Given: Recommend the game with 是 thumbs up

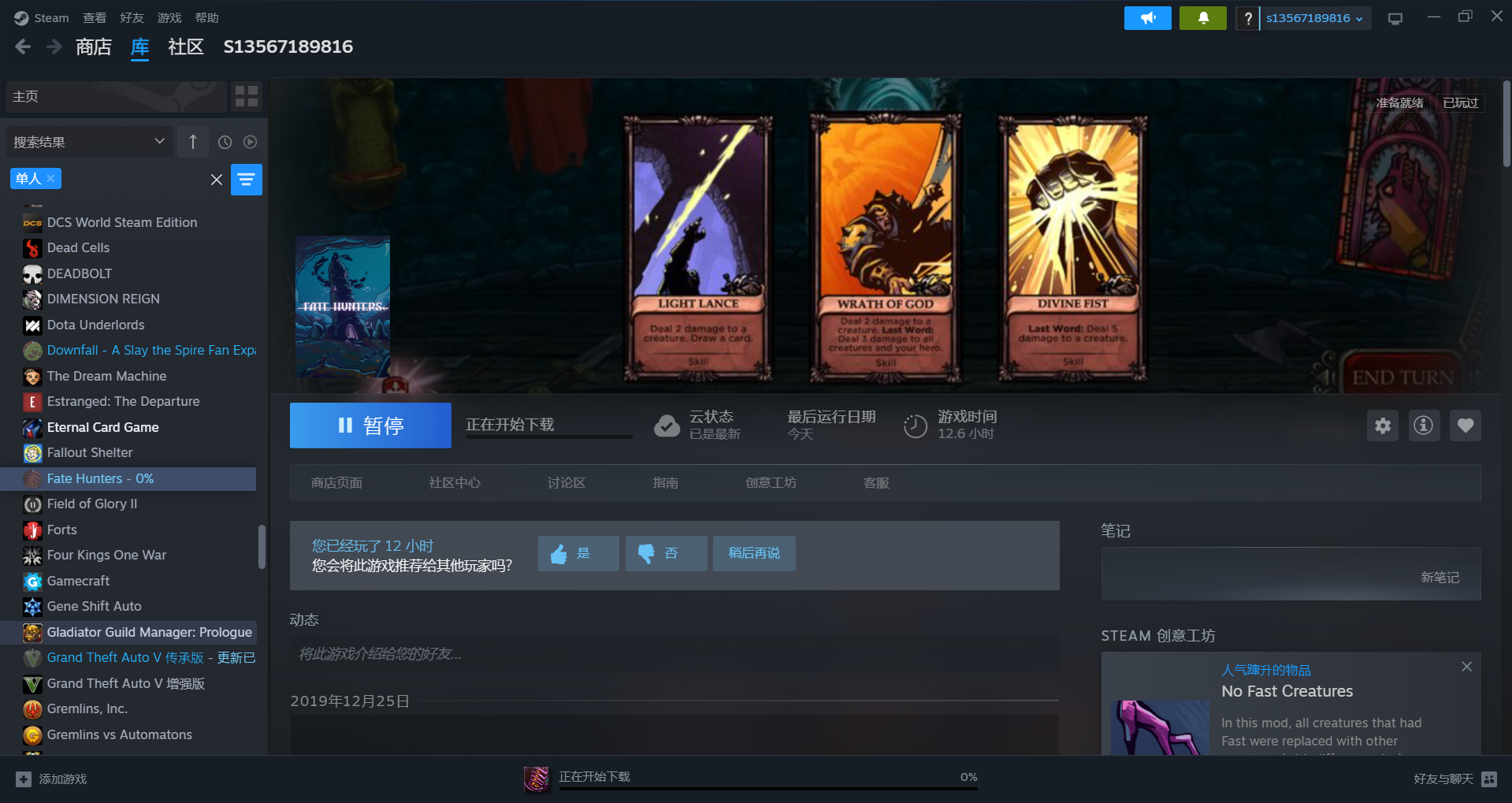Looking at the screenshot, I should pyautogui.click(x=578, y=553).
